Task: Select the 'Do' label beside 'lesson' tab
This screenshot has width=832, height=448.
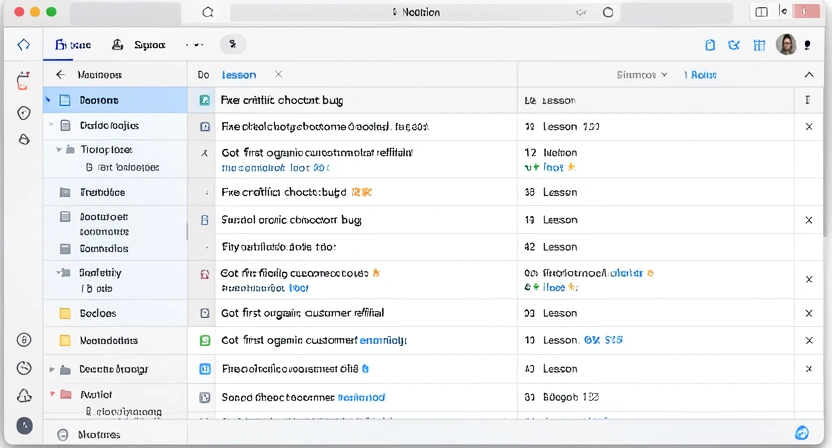Action: [203, 75]
